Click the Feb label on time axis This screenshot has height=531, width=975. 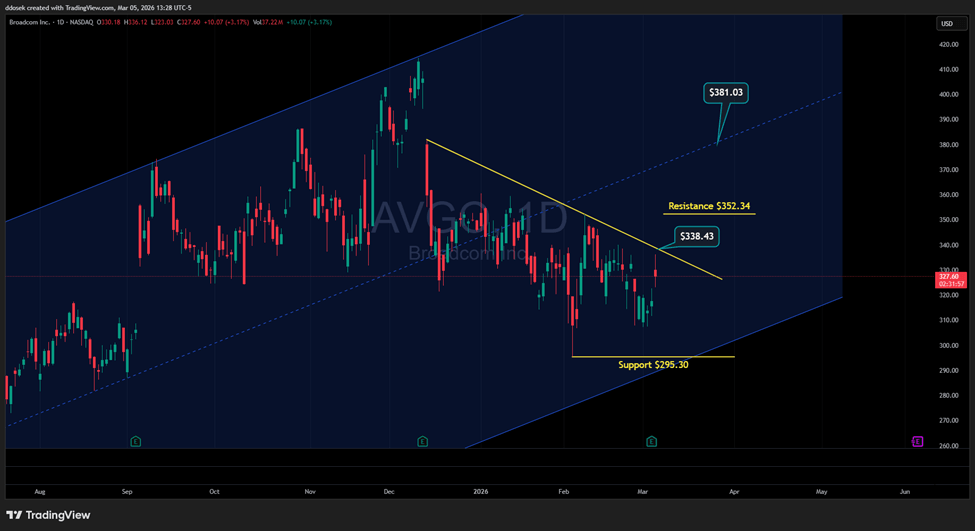tap(563, 491)
